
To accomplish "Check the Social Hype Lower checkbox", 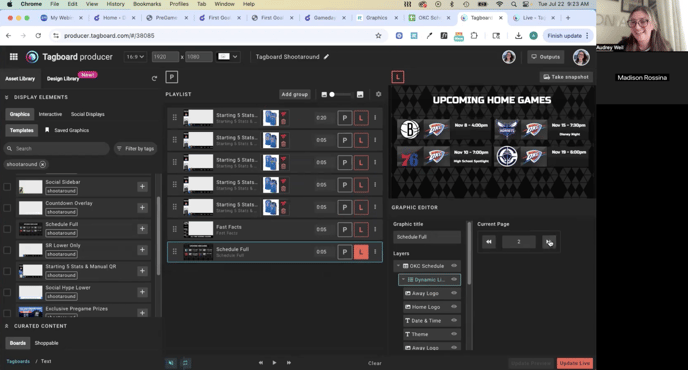I will point(7,292).
